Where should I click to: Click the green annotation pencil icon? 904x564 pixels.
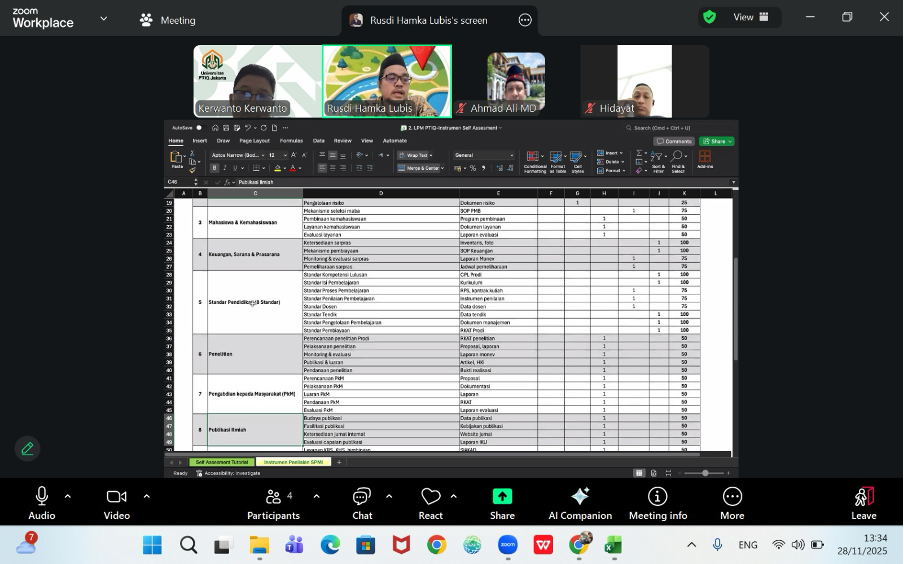pos(28,448)
